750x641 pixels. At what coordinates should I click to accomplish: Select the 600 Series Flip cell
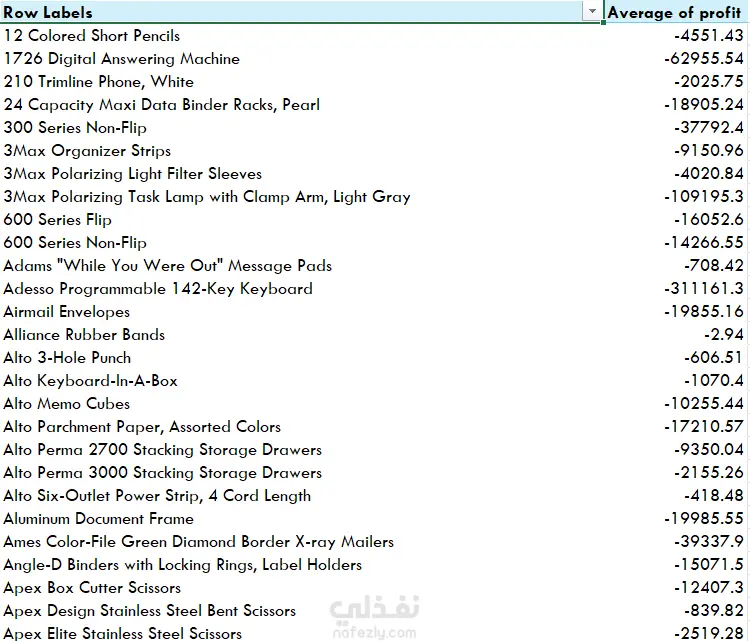point(57,220)
